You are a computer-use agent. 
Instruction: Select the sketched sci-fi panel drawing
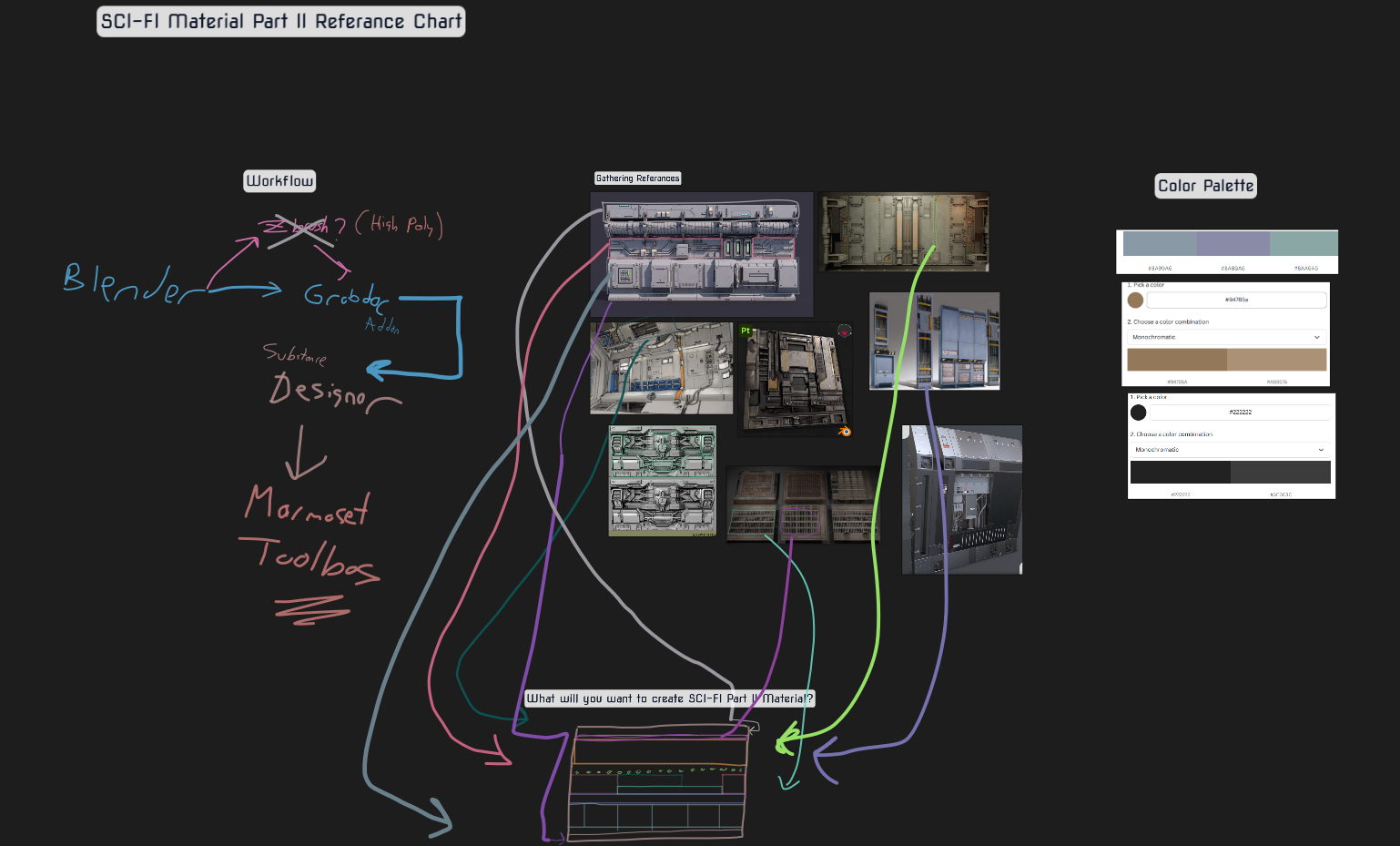(659, 782)
